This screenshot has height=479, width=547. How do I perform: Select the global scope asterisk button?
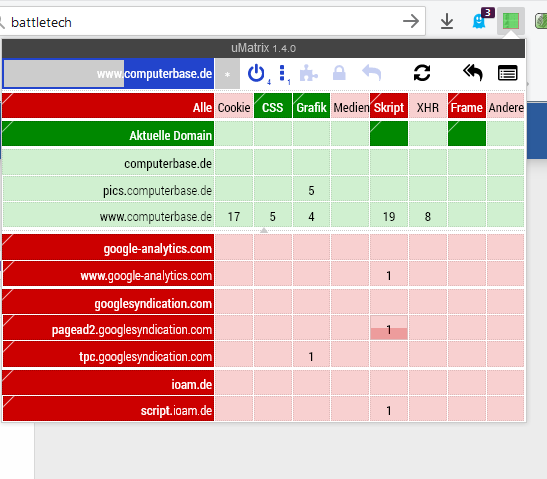[x=227, y=74]
